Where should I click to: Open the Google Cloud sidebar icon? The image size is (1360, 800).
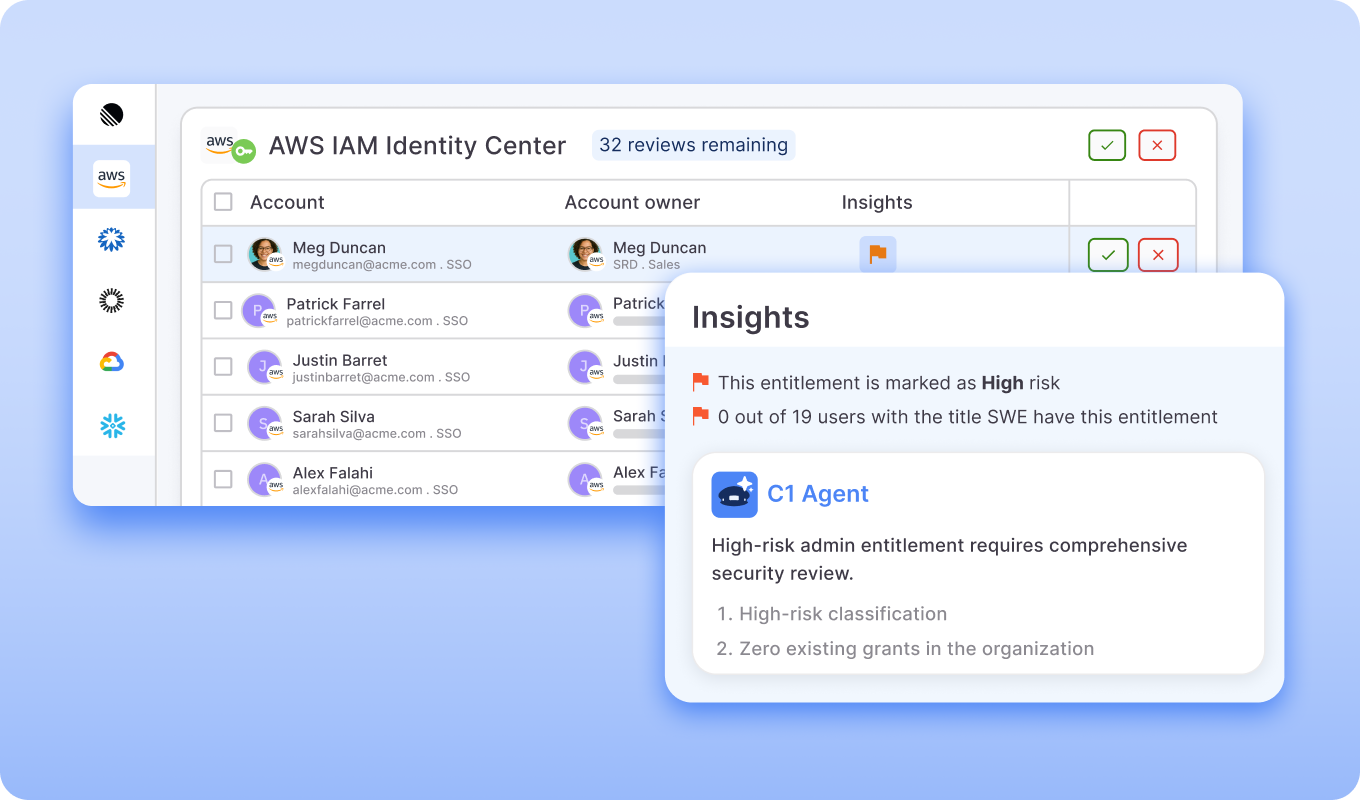112,362
